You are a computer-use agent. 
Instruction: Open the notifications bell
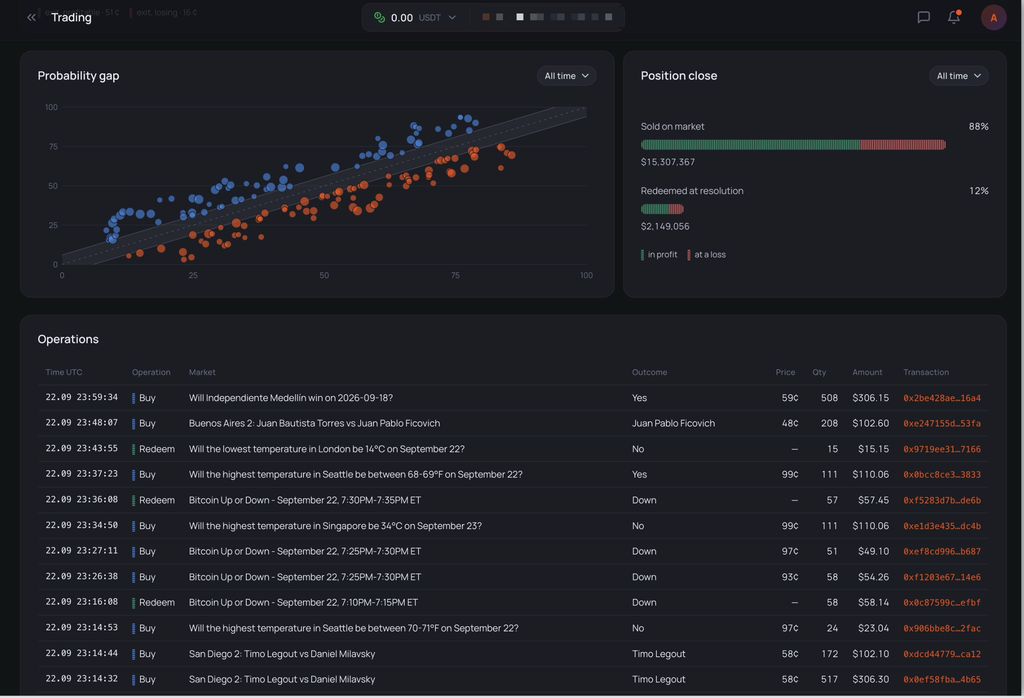click(x=954, y=17)
